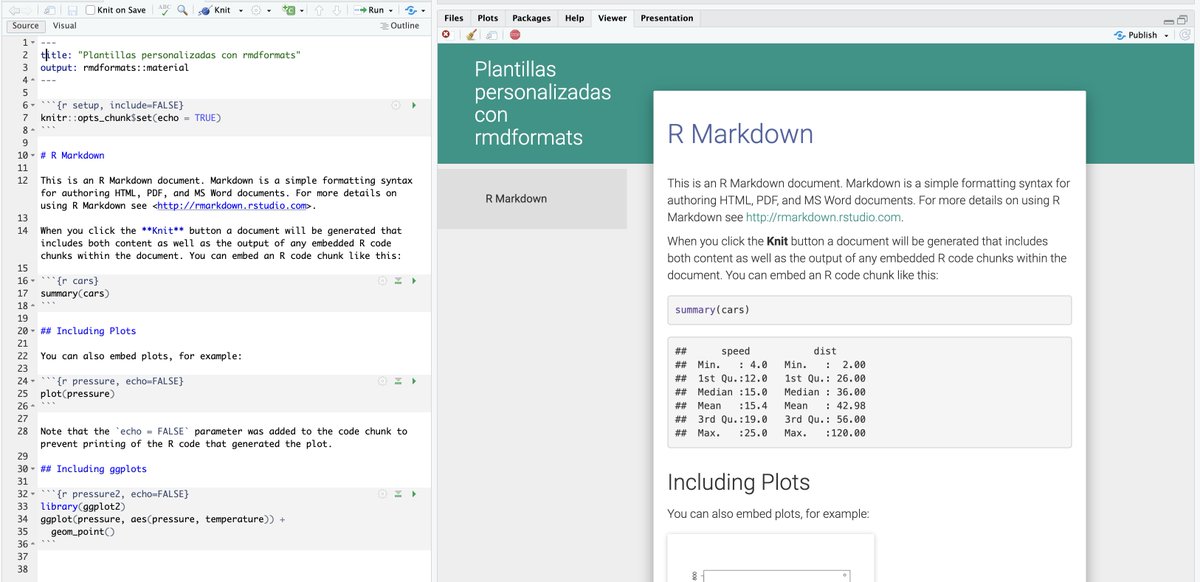1200x582 pixels.
Task: Show document in new window icon
Action: tap(49, 10)
